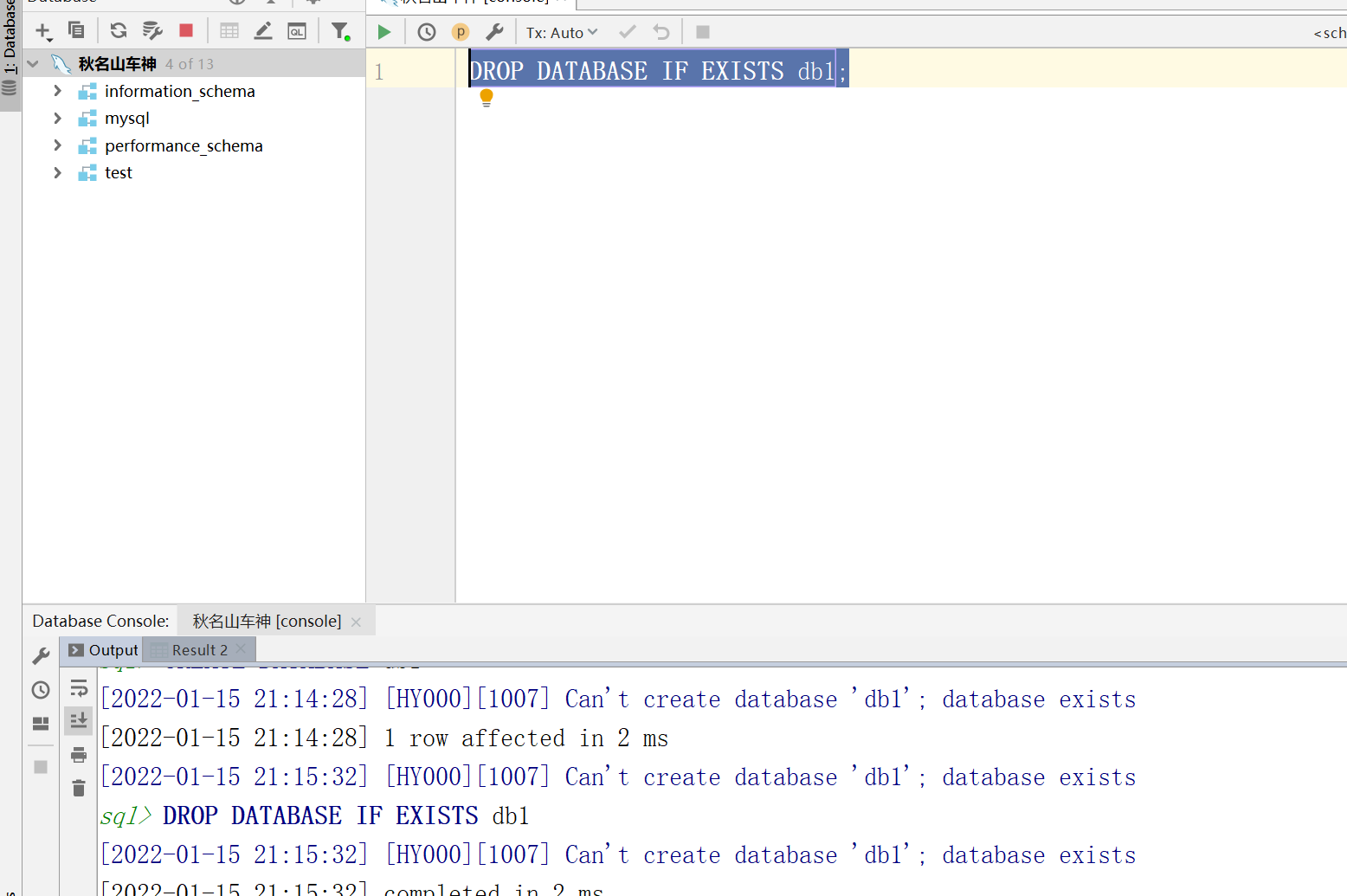Viewport: 1347px width, 896px height.
Task: Open console settings wrench icon in editor toolbar
Action: 494,32
